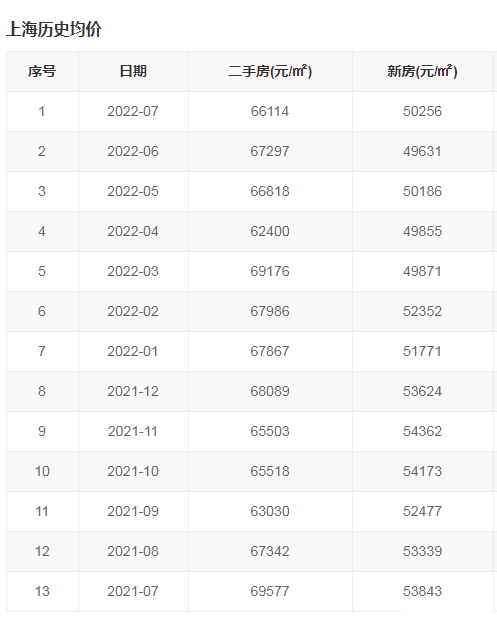
Task: Click second-hand price 68089
Action: [270, 391]
